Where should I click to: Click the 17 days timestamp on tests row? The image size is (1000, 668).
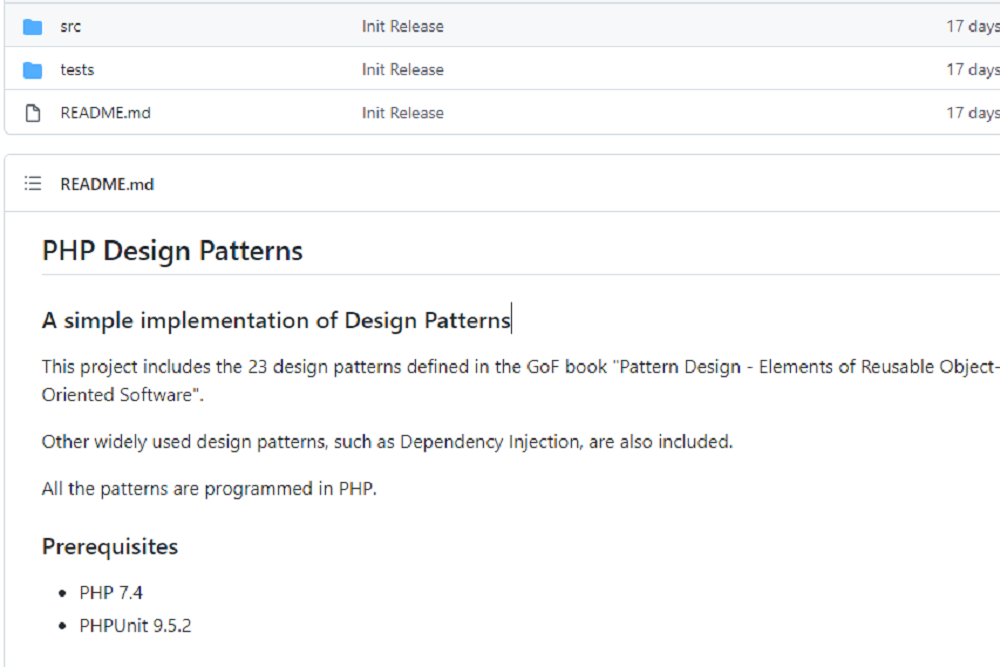pyautogui.click(x=972, y=70)
